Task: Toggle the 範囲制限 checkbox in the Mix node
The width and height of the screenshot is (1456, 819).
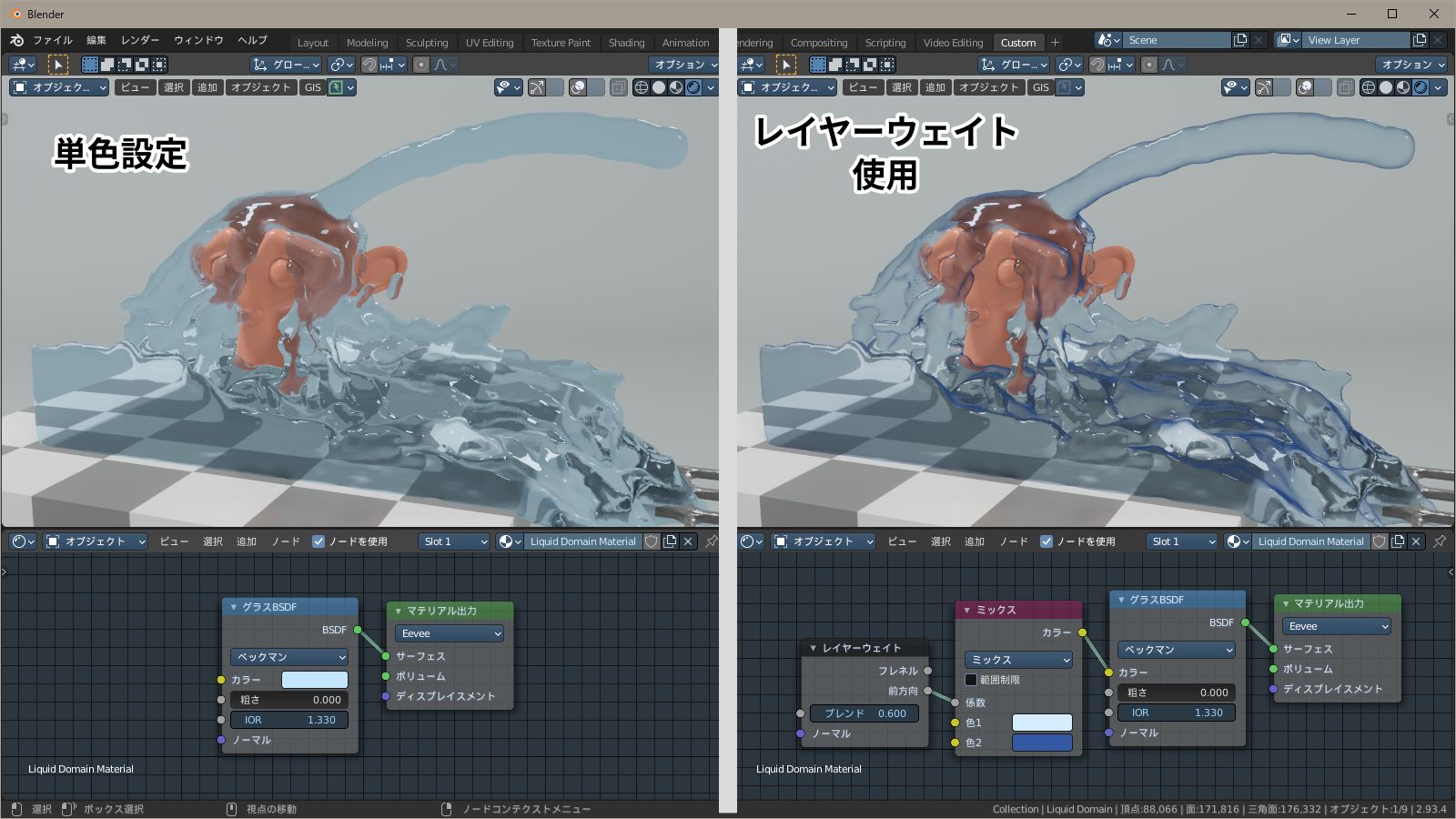Action: click(971, 678)
